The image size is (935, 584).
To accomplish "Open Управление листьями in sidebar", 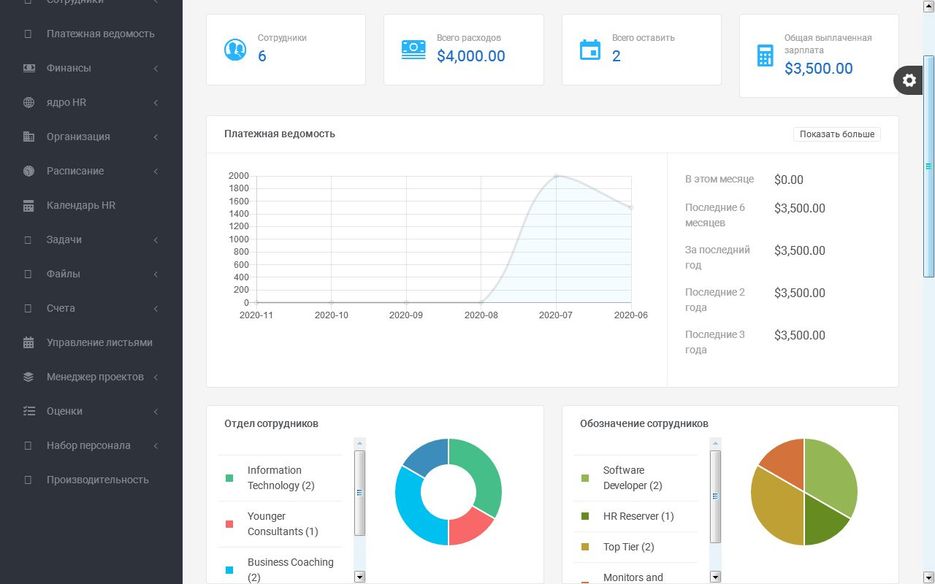I will 99,342.
